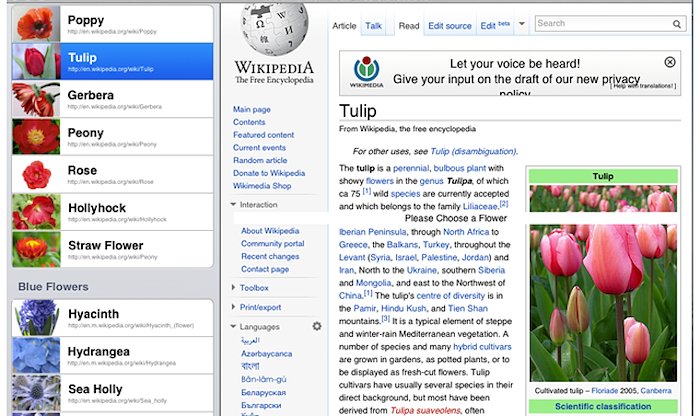Open Scientific classification header link
700x416 pixels.
[603, 407]
